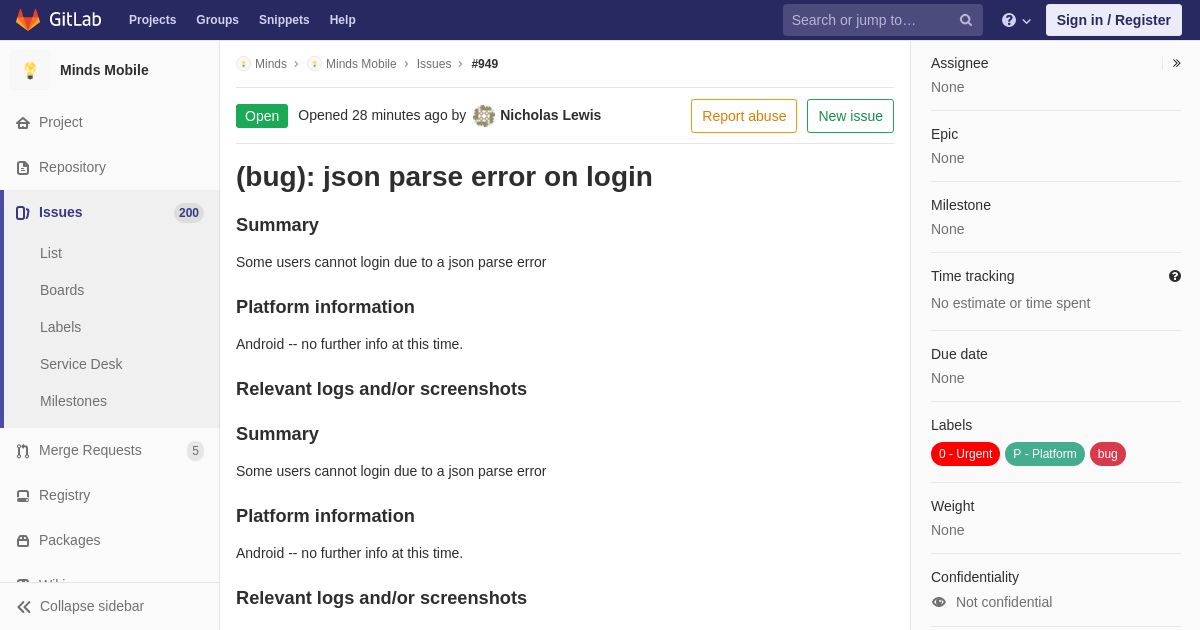Click the Issues breadcrumb link
The height and width of the screenshot is (630, 1200).
point(434,64)
